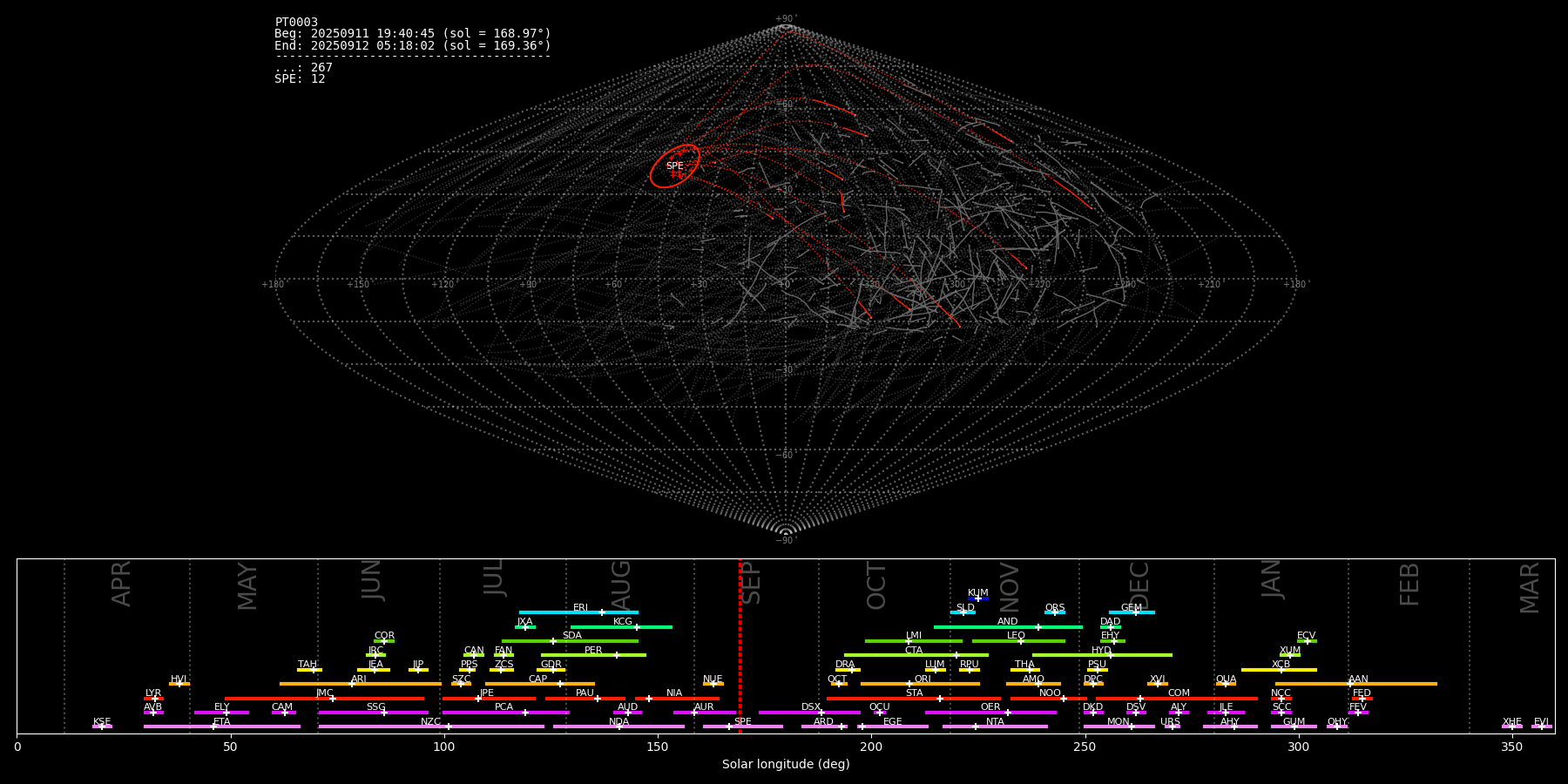Click the SPE radiant label inside the red ellipse
The image size is (1568, 784).
(x=674, y=166)
